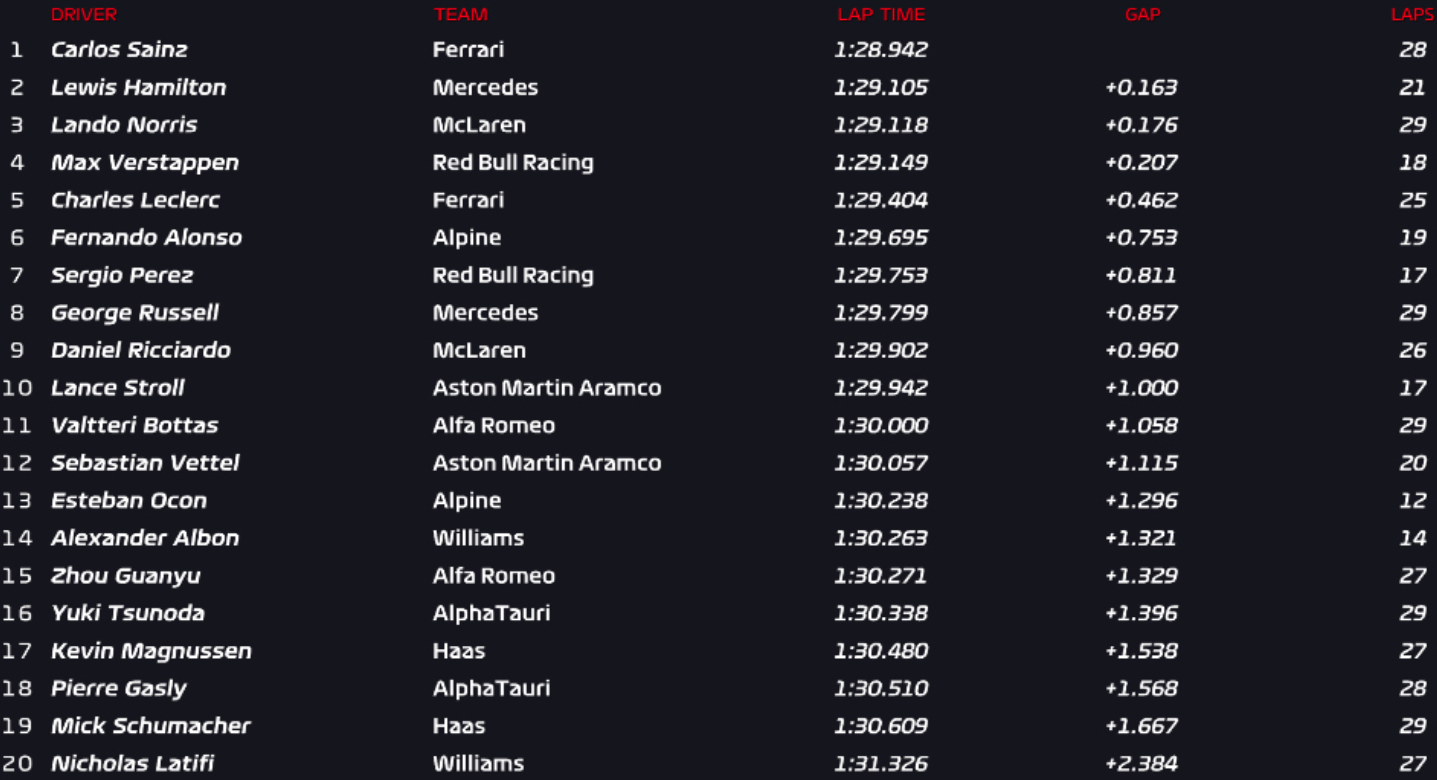The height and width of the screenshot is (780, 1437).
Task: Select Valtteri Bottas lap time 1:30.000
Action: coord(881,425)
